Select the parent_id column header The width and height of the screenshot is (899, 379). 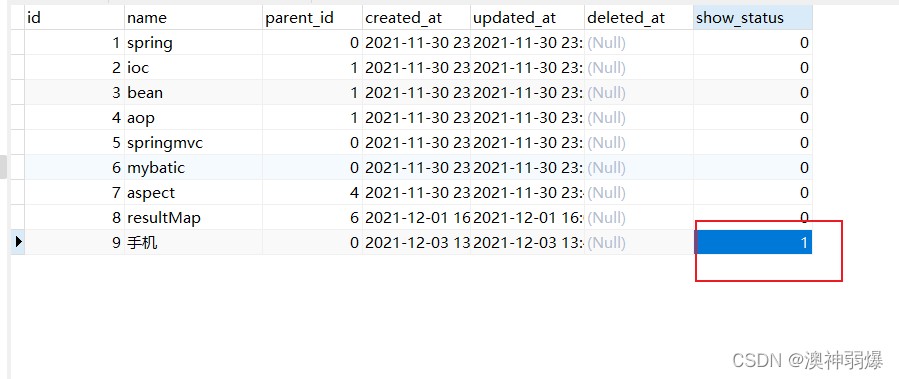[312, 18]
